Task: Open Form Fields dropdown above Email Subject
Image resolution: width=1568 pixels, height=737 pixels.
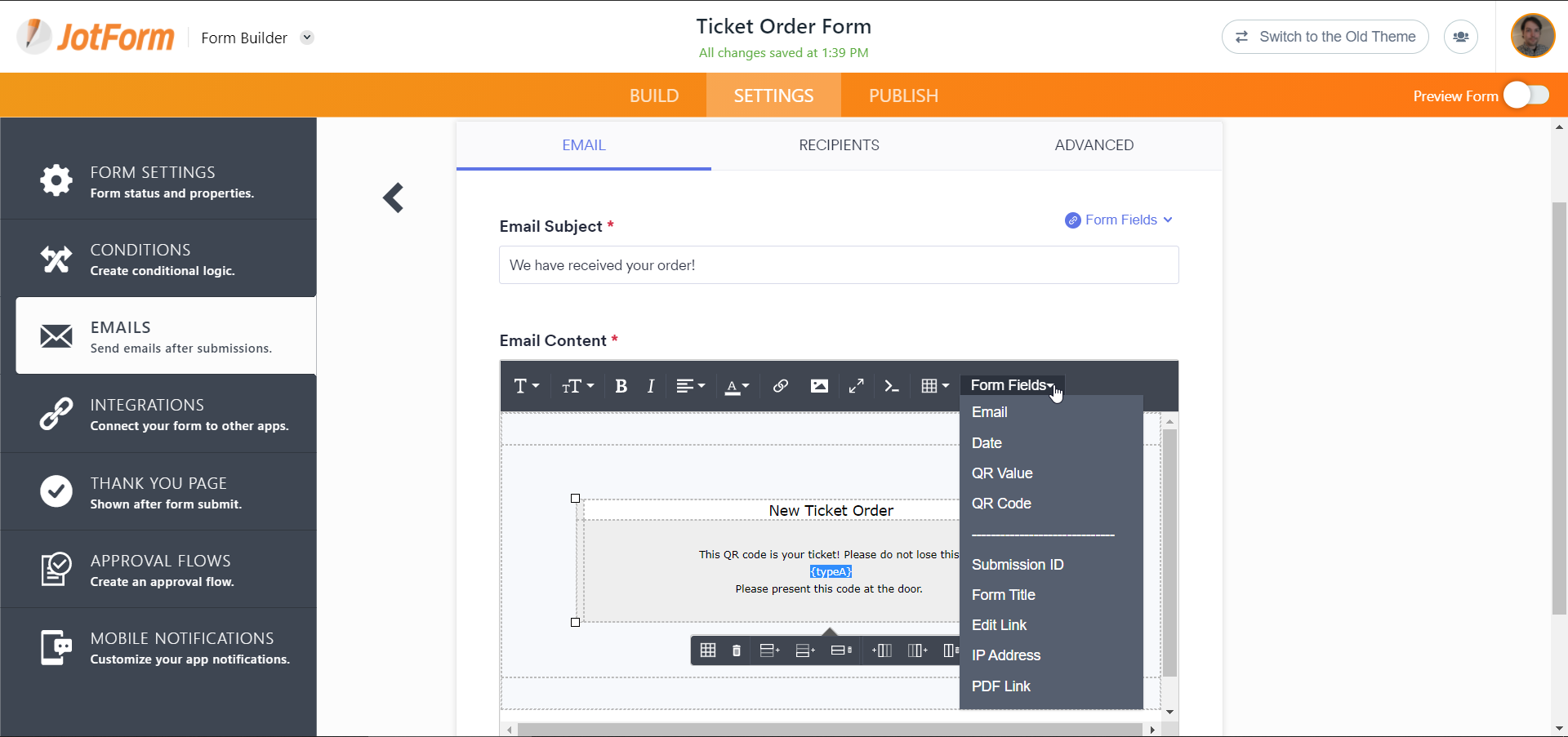Action: coord(1119,220)
